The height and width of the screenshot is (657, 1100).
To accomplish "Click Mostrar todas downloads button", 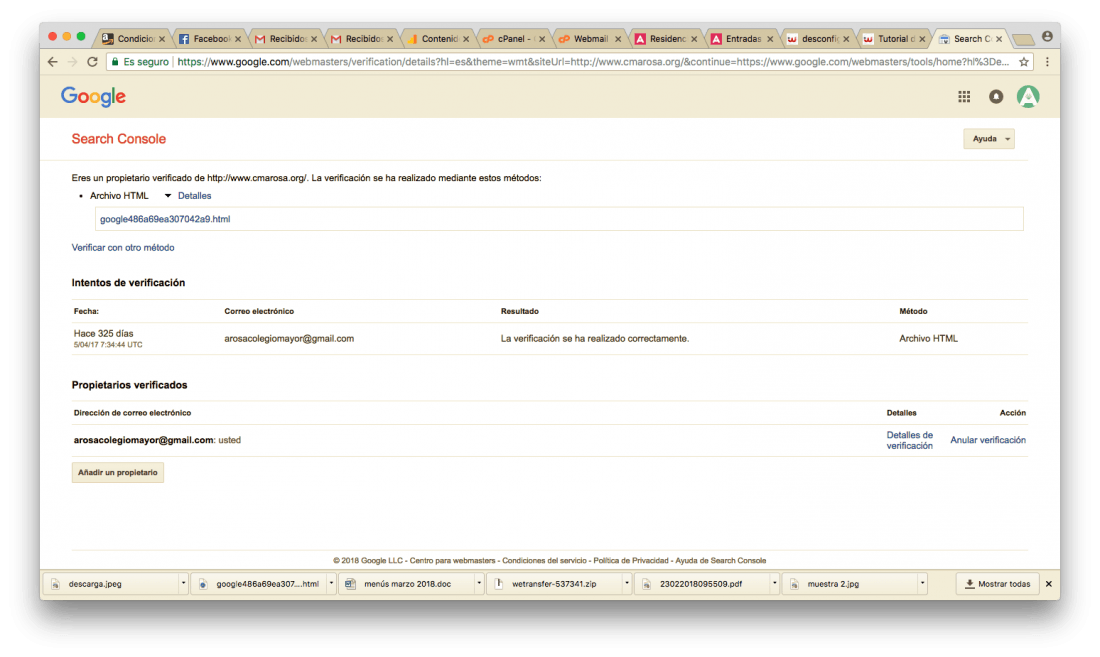I will point(998,584).
